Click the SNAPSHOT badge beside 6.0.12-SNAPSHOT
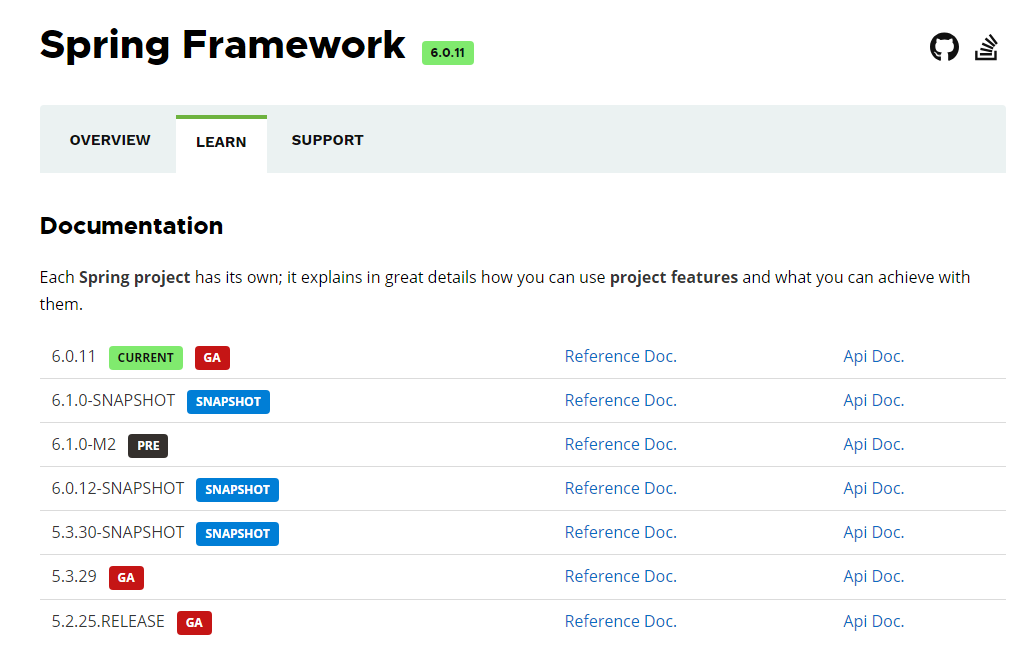 (x=237, y=490)
